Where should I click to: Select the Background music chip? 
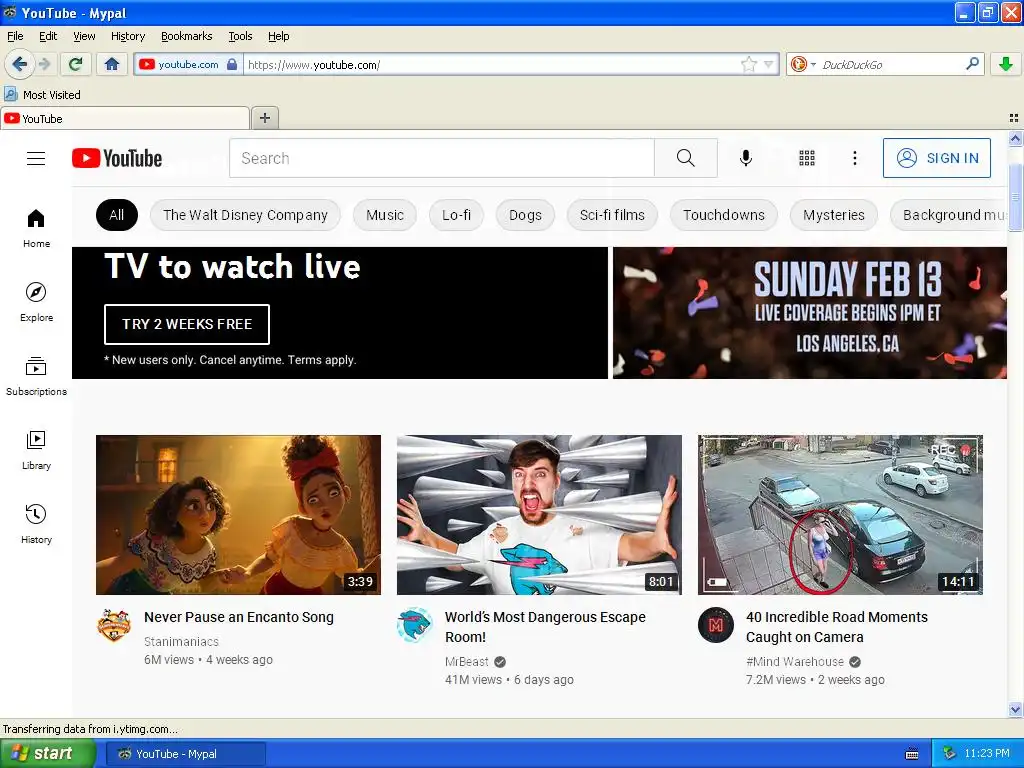coord(948,215)
